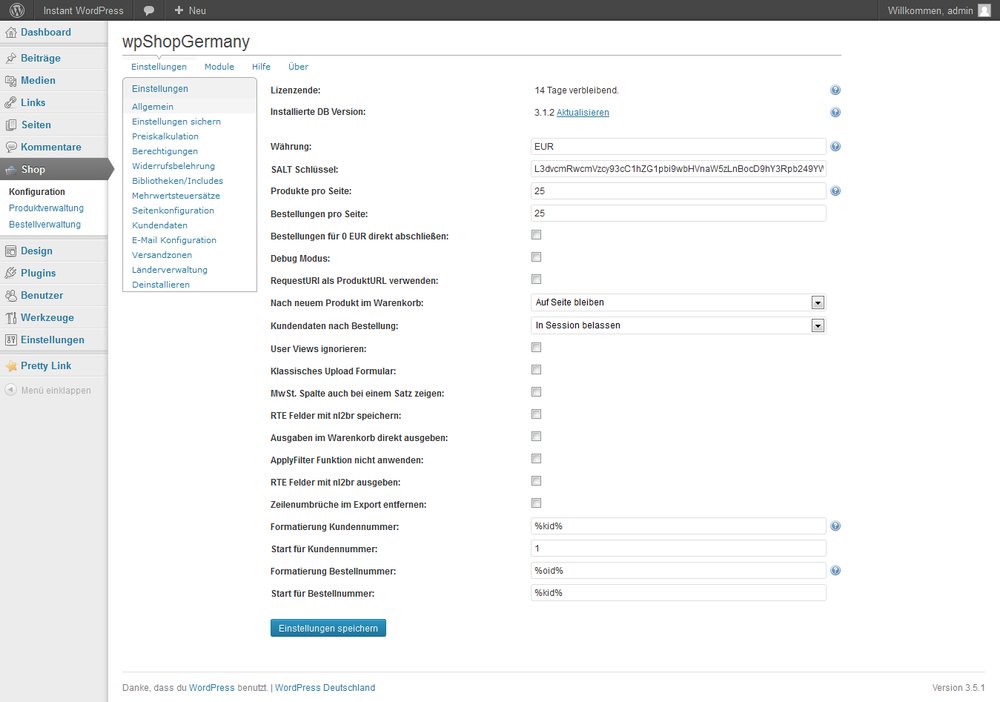1000x702 pixels.
Task: Click Instant WordPress site name
Action: click(x=83, y=10)
